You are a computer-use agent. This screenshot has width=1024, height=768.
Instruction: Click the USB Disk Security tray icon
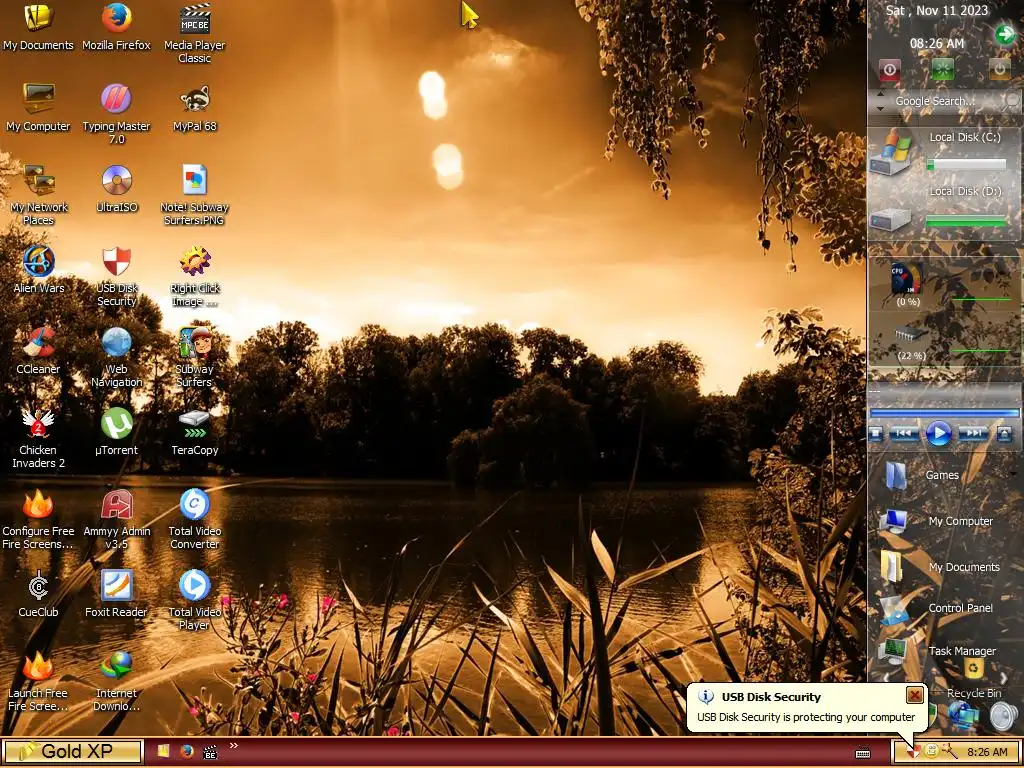[913, 752]
